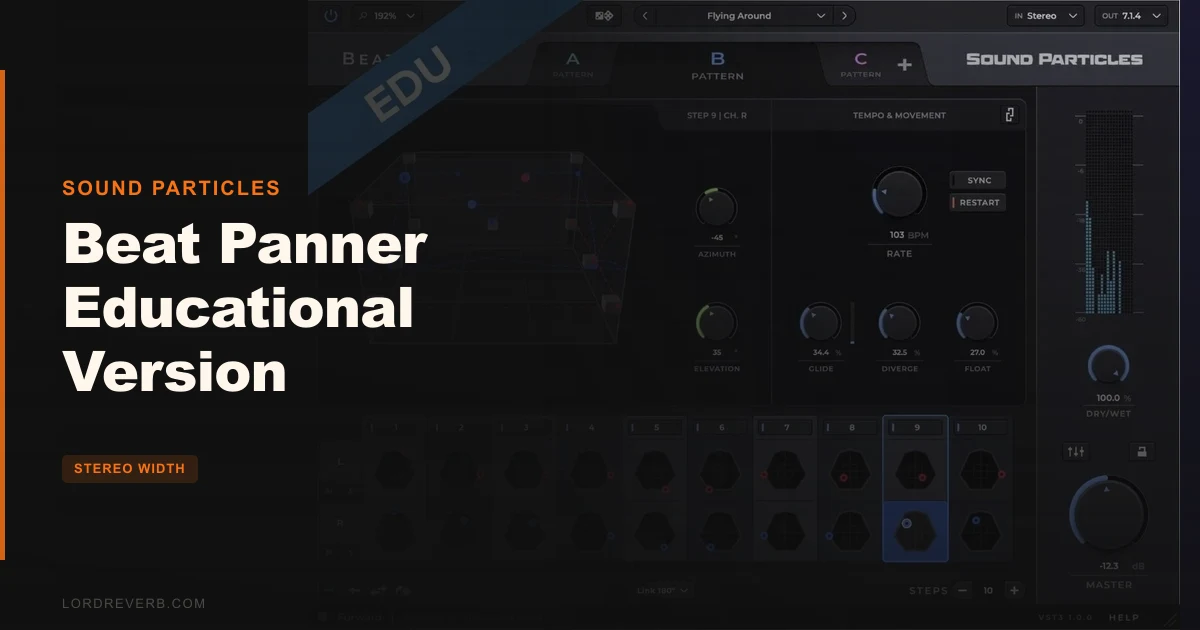The width and height of the screenshot is (1200, 630).
Task: Open the Link 180° dropdown
Action: [x=664, y=590]
